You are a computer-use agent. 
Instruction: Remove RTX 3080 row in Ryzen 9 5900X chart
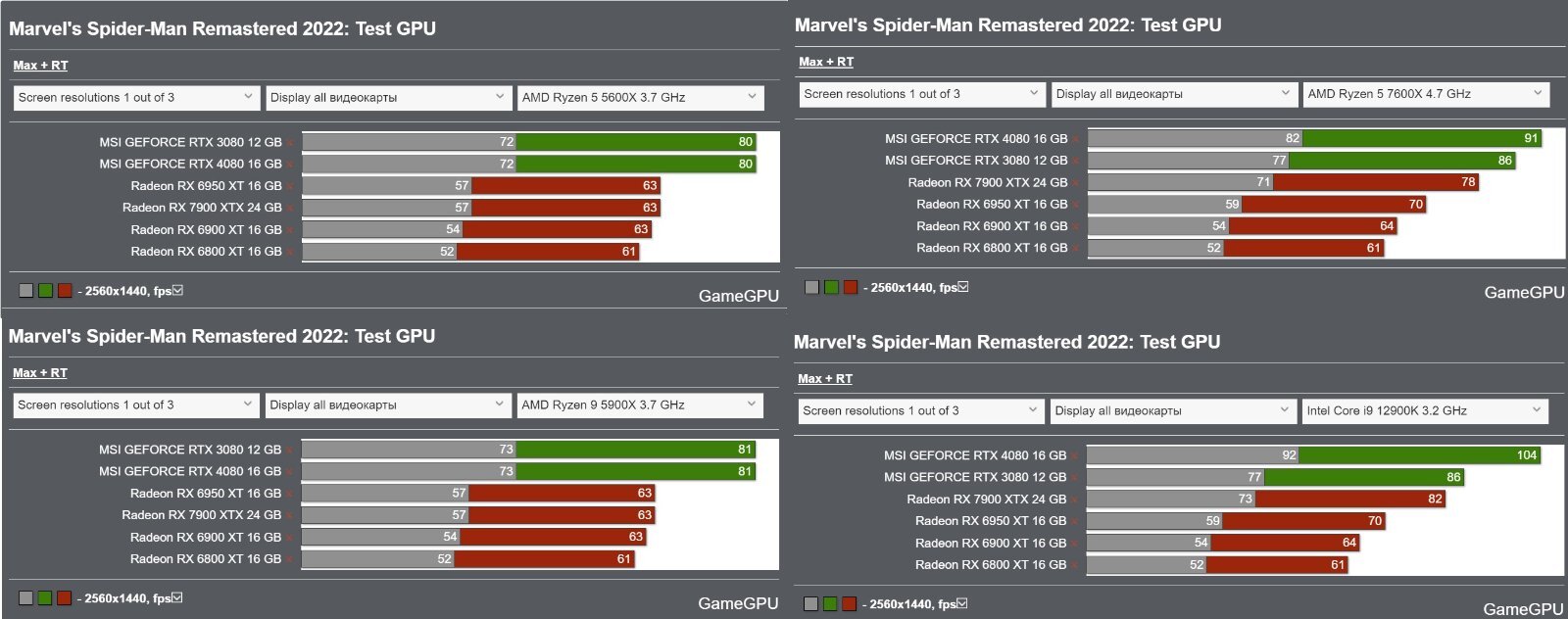coord(289,451)
